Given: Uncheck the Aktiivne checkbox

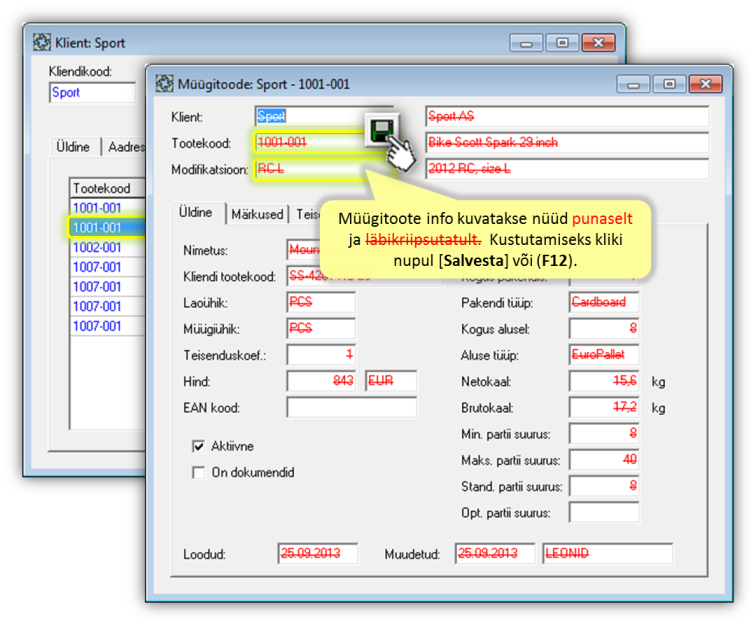Looking at the screenshot, I should tap(198, 445).
